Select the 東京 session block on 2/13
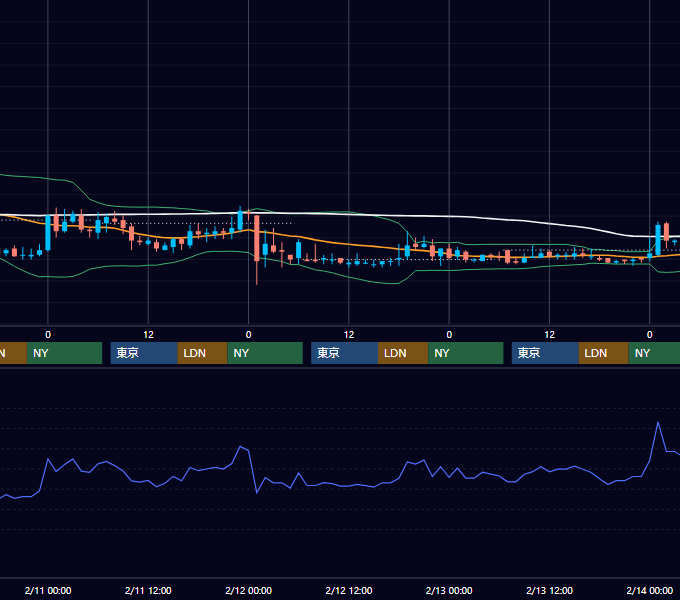The width and height of the screenshot is (680, 600). (545, 353)
